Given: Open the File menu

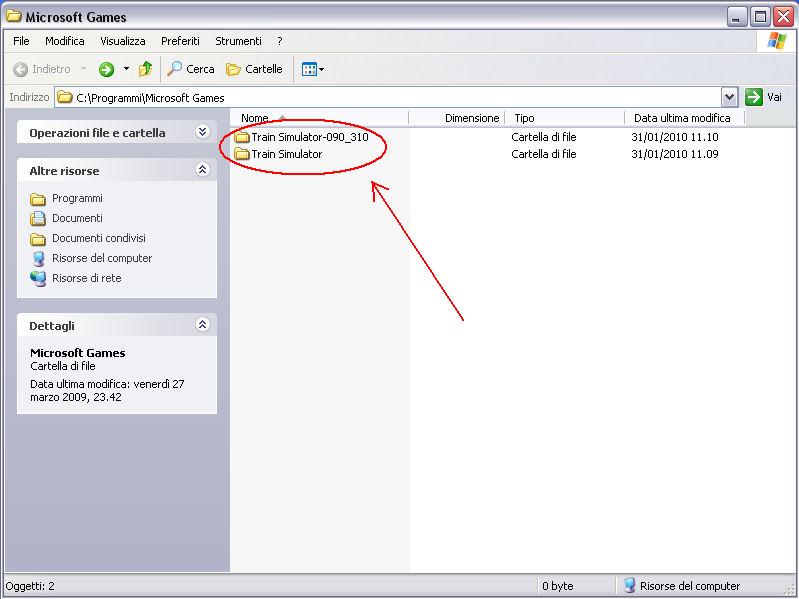Looking at the screenshot, I should (x=21, y=41).
